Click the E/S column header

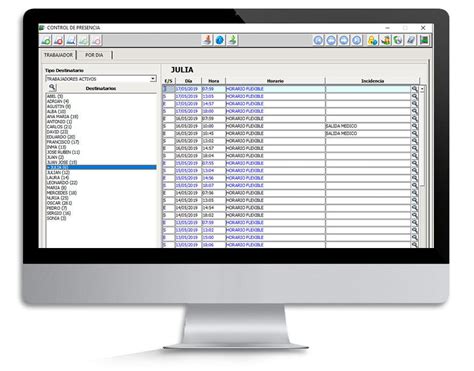tap(169, 81)
